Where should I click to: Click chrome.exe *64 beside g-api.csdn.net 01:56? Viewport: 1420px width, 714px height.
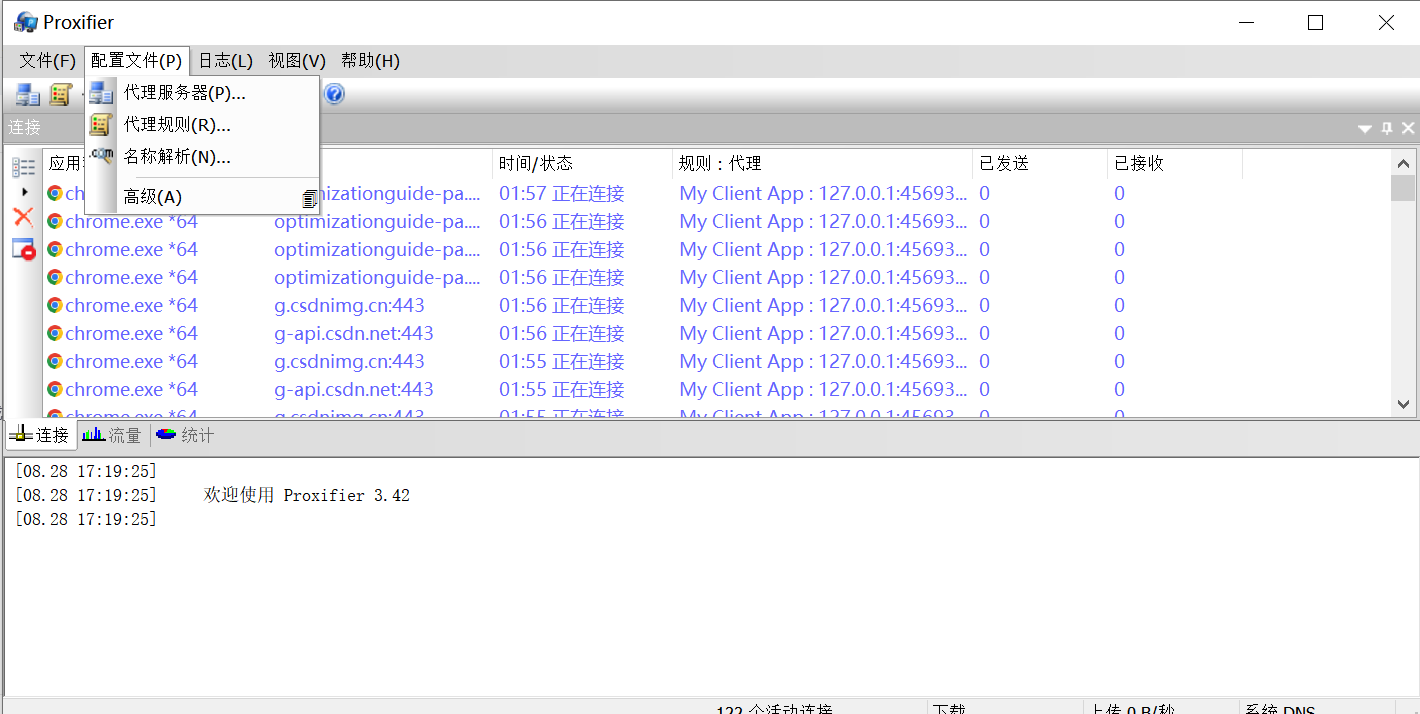(x=131, y=333)
